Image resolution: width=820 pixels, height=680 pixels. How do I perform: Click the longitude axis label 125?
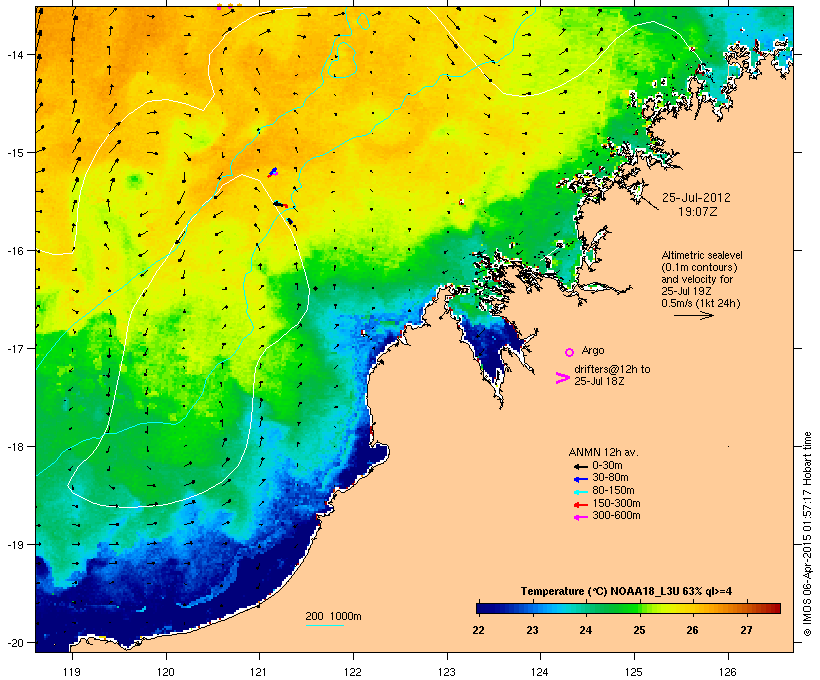(634, 672)
